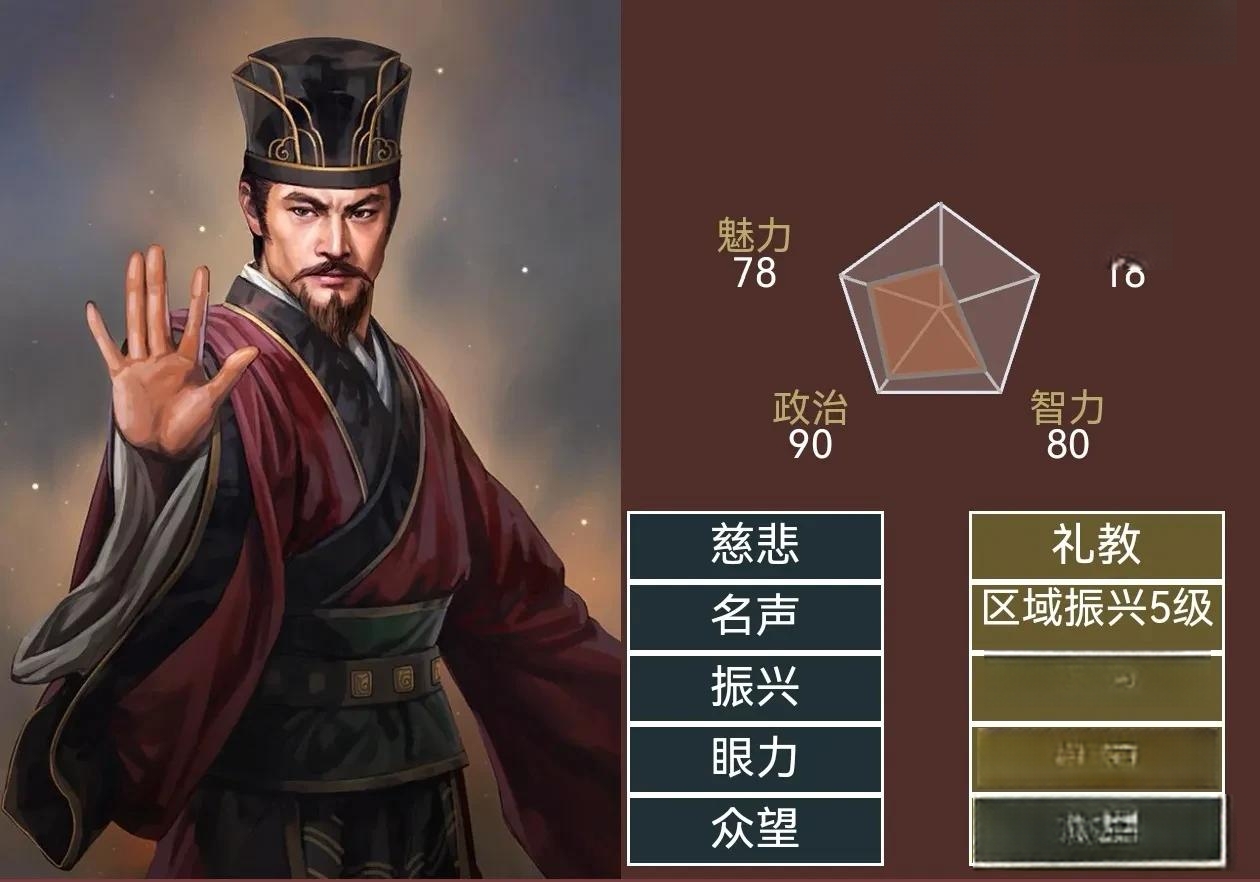The height and width of the screenshot is (882, 1260).
Task: Open the 眼力 trait entry
Action: (755, 759)
